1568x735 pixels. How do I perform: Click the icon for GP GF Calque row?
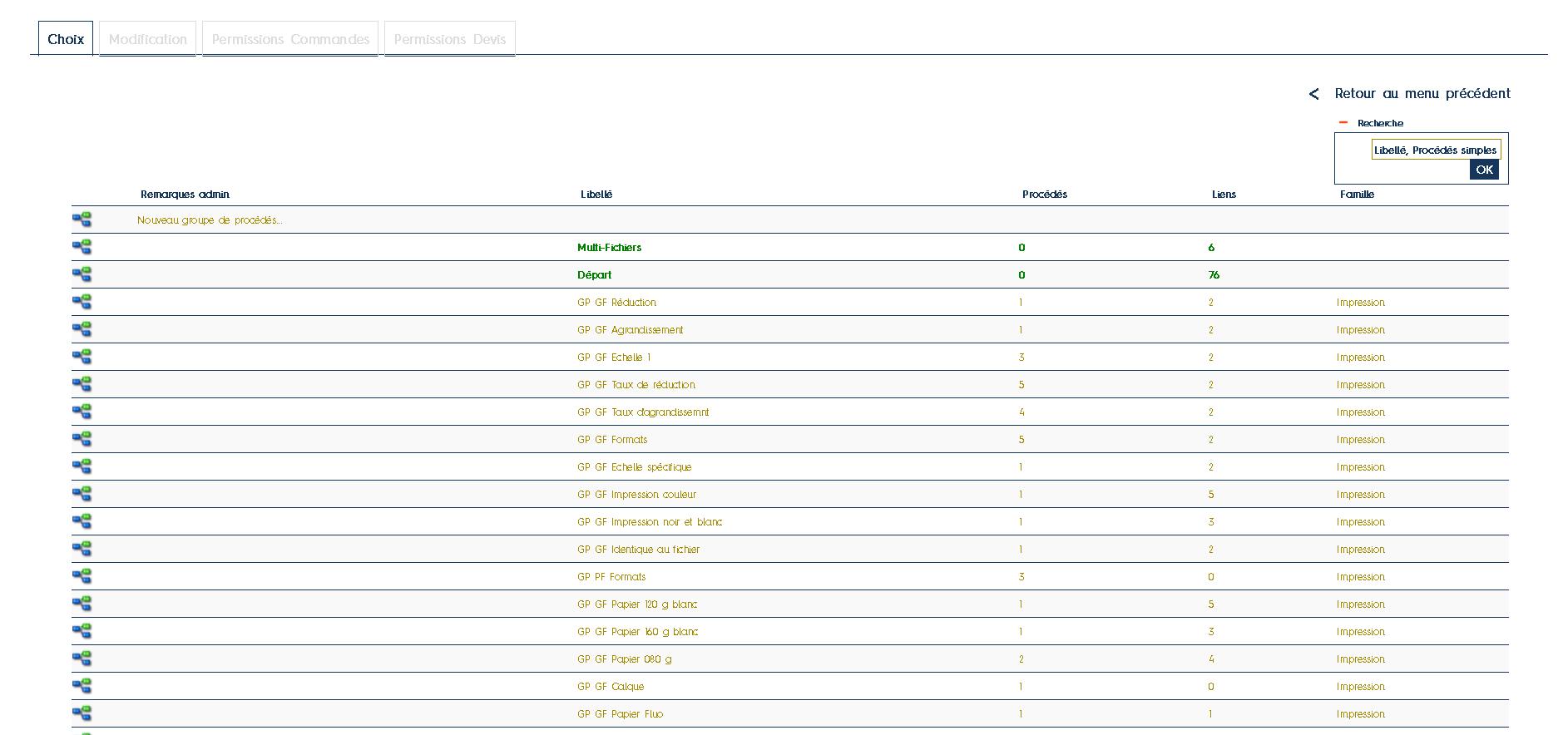coord(82,686)
